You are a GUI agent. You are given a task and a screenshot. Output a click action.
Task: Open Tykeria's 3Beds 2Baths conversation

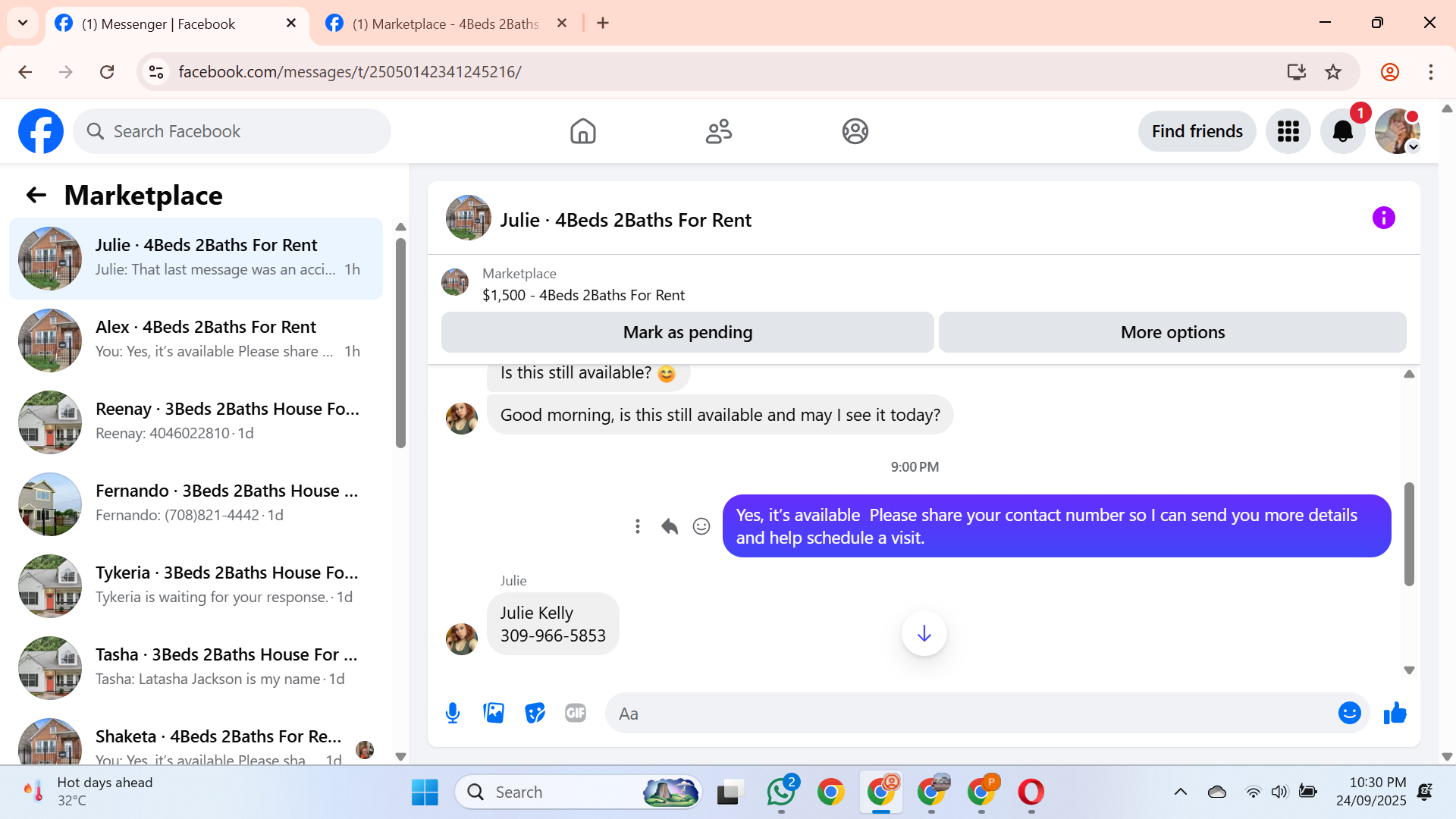point(196,585)
